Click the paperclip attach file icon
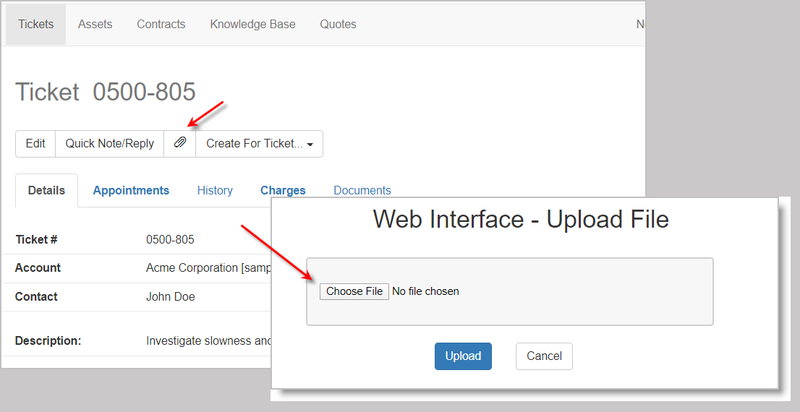800x412 pixels. [x=180, y=143]
